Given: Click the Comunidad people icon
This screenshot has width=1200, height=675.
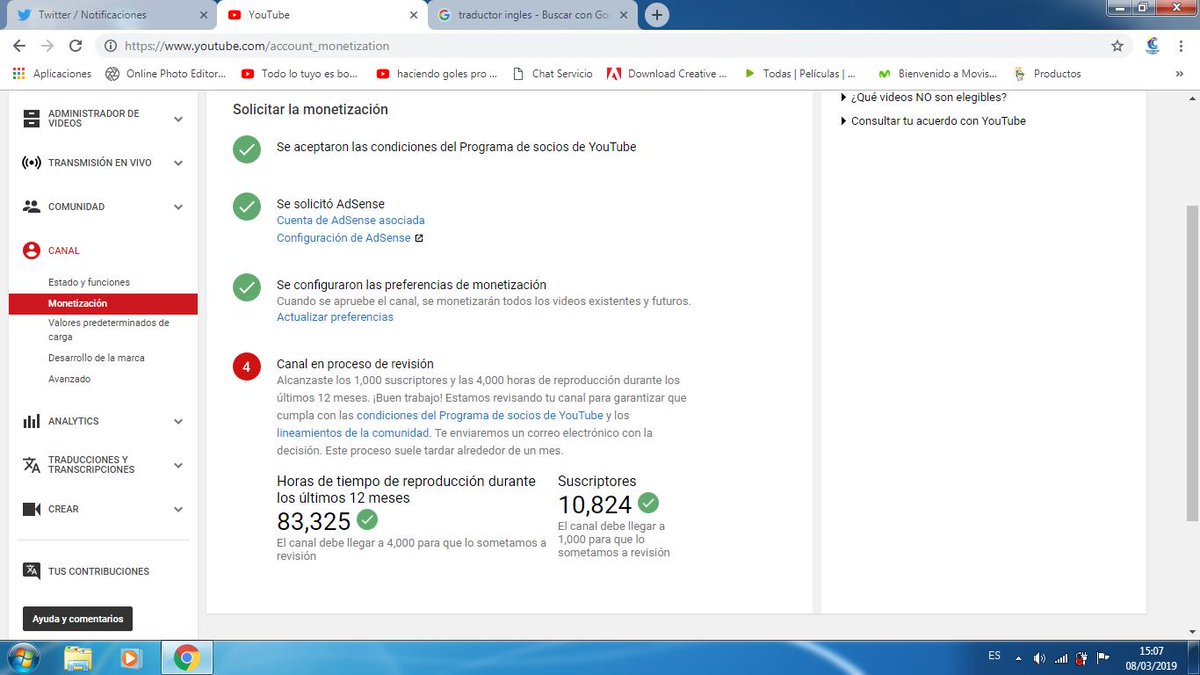Looking at the screenshot, I should click(31, 207).
